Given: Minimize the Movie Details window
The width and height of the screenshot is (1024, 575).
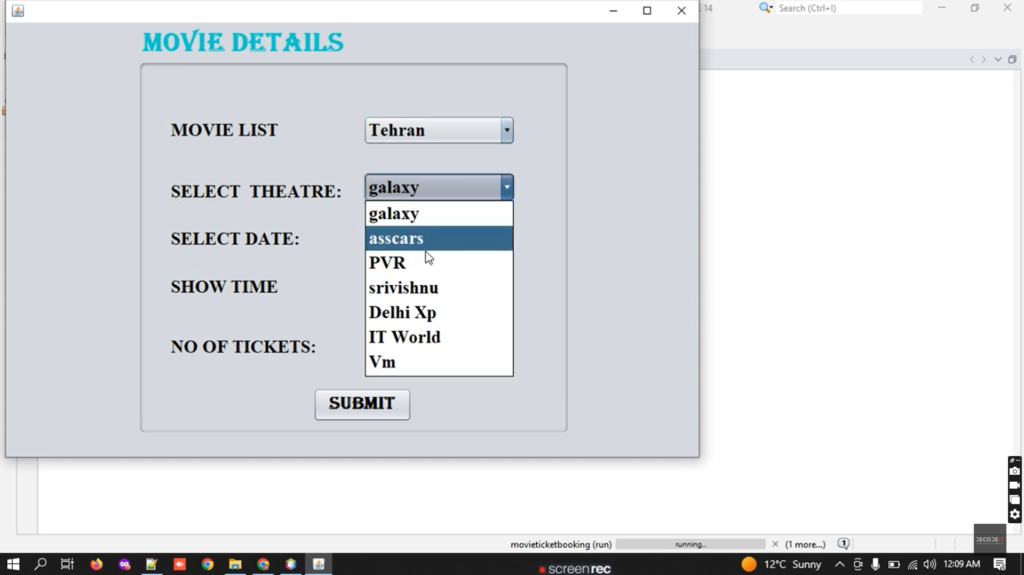Looking at the screenshot, I should click(613, 10).
